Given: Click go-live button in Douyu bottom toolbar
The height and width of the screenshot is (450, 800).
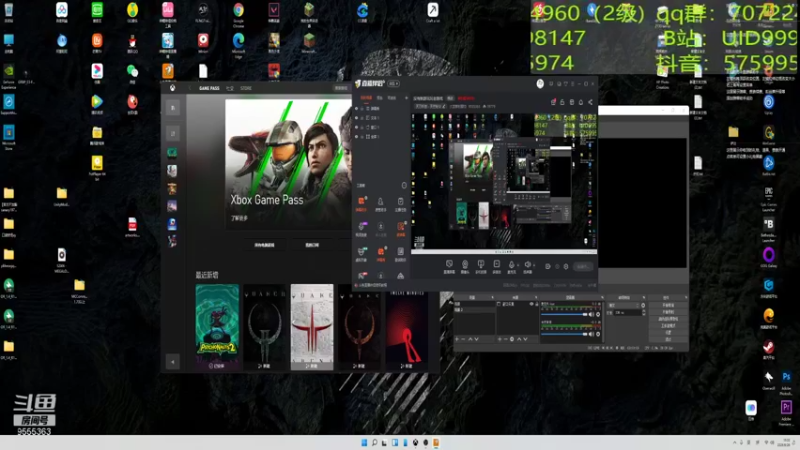Looking at the screenshot, I should (583, 266).
